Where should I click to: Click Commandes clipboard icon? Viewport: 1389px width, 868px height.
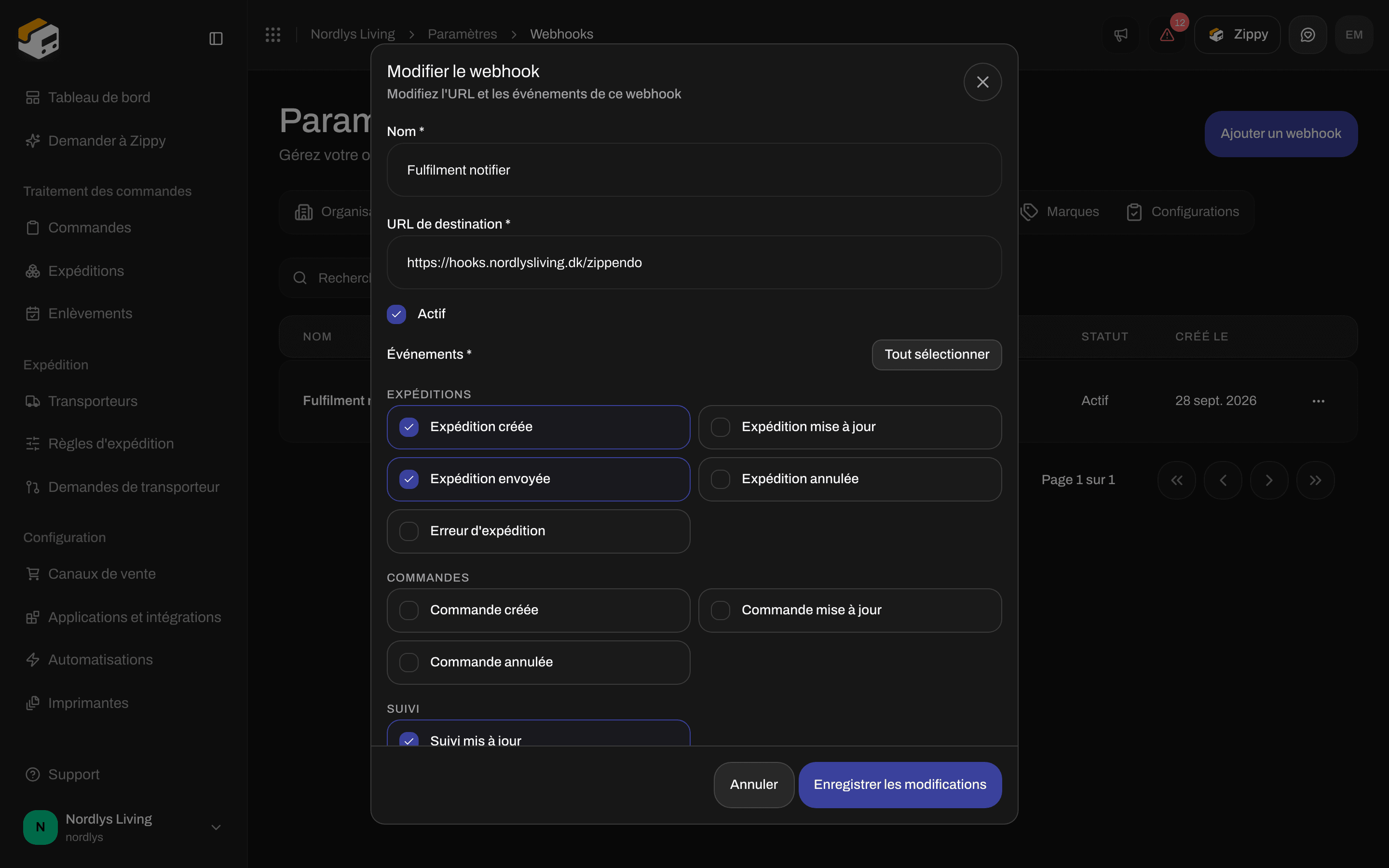[33, 228]
